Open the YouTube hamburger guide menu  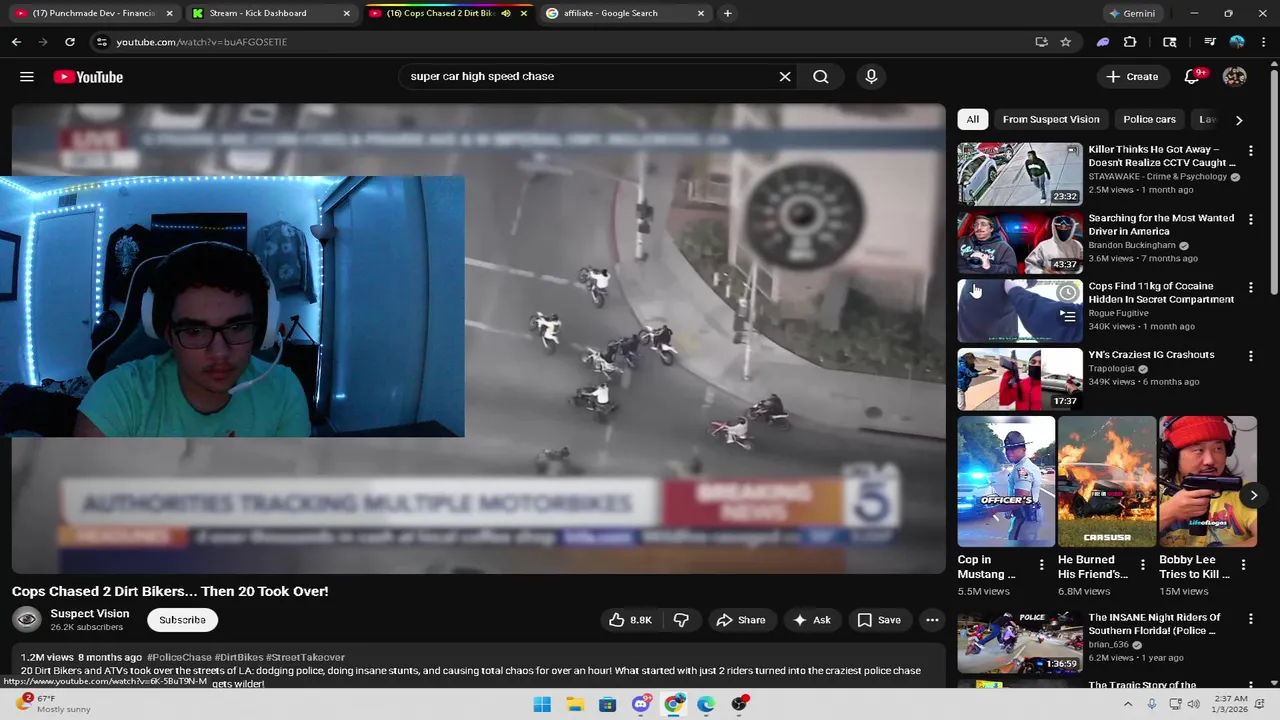[x=27, y=77]
